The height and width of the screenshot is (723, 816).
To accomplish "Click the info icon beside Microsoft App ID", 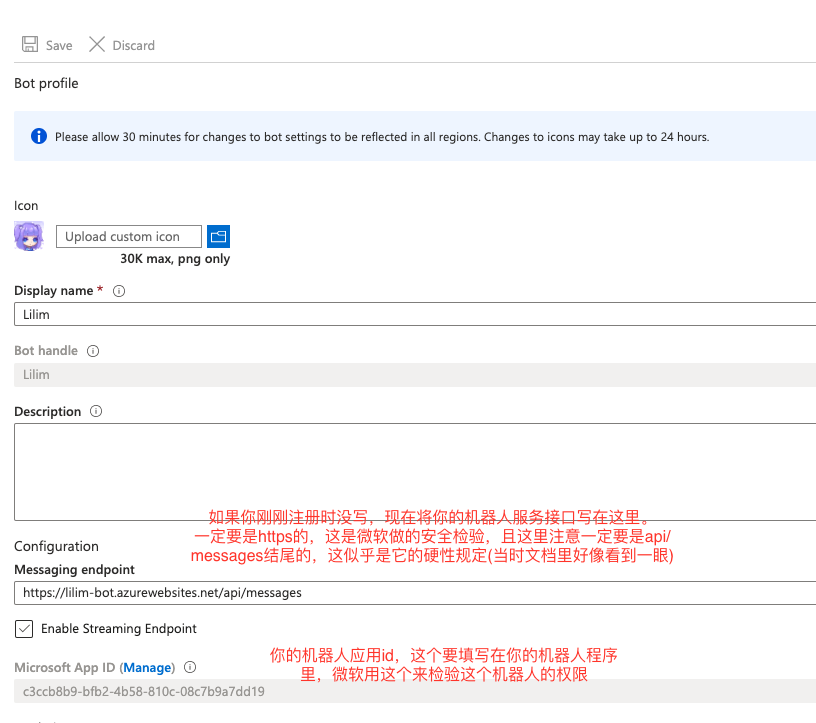I will (190, 667).
